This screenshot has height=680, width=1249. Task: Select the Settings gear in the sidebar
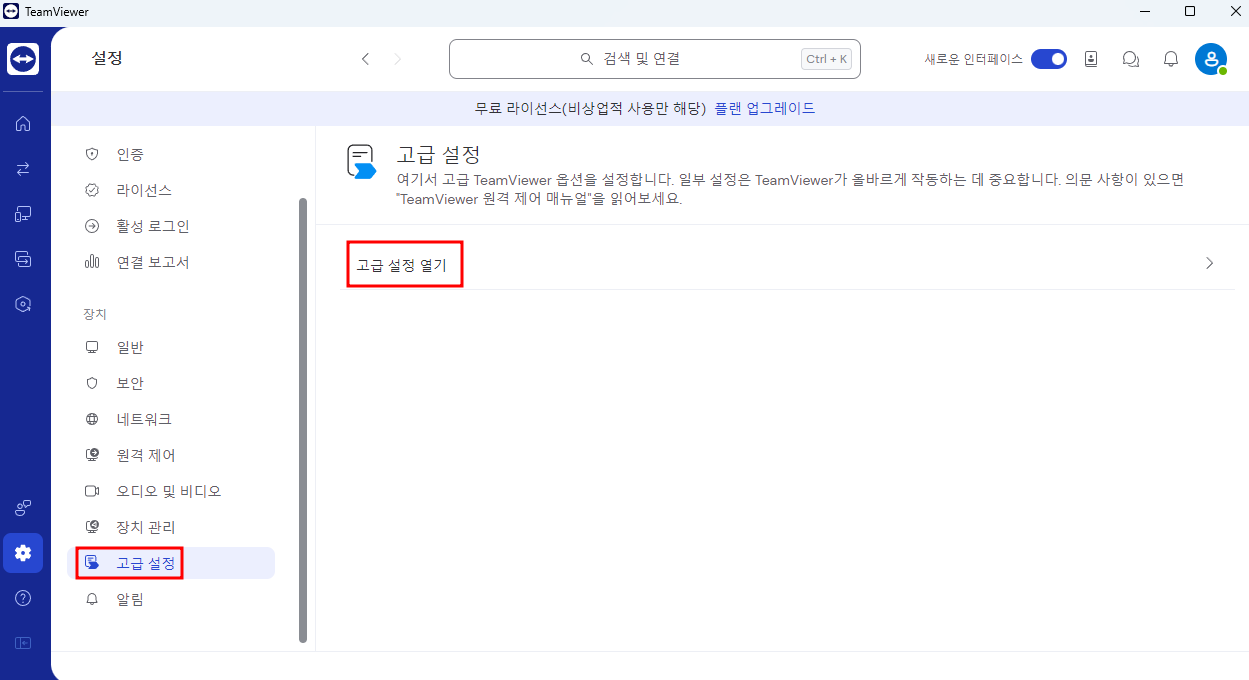coord(23,553)
